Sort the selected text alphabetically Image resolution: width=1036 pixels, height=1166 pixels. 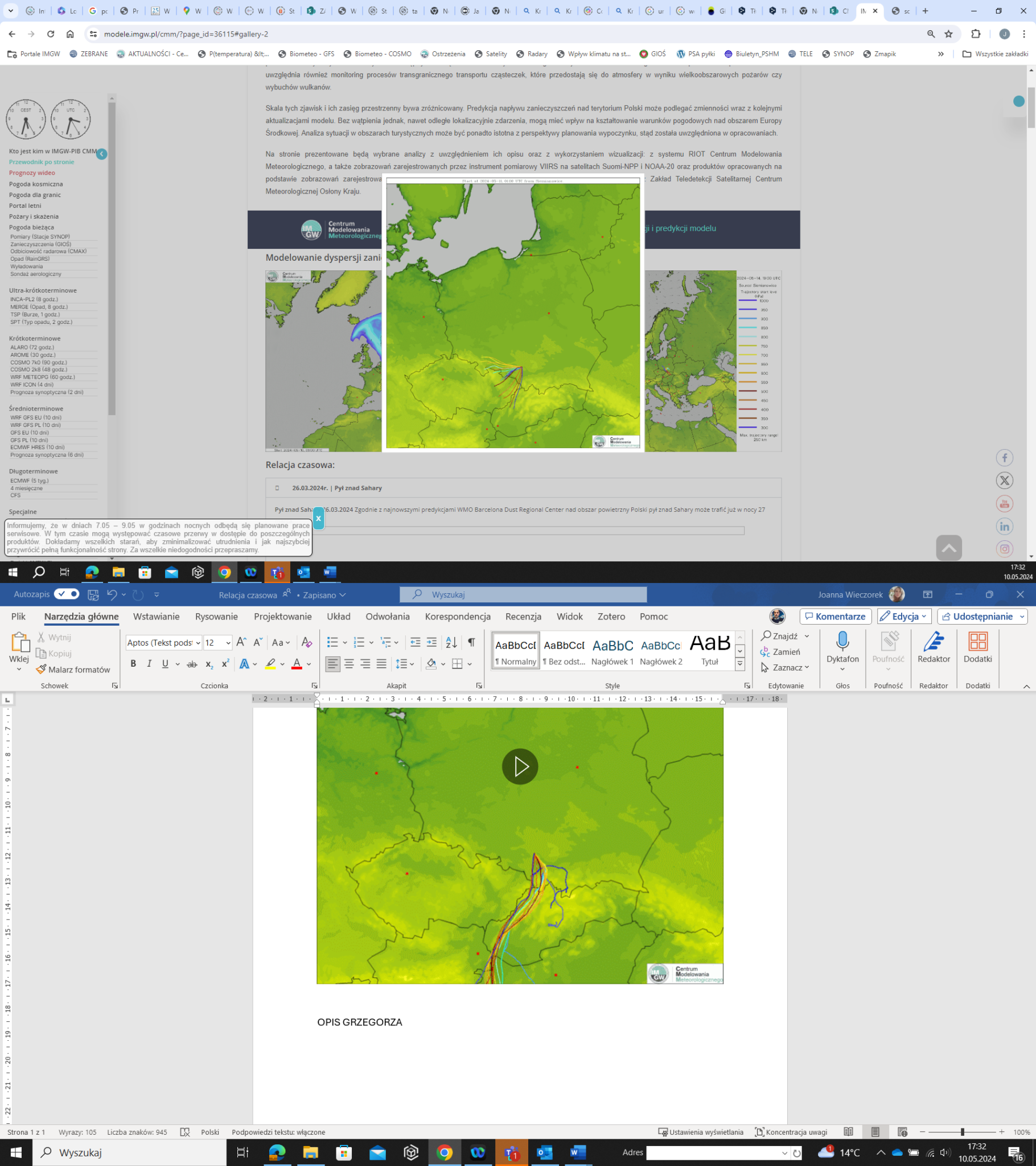(451, 642)
